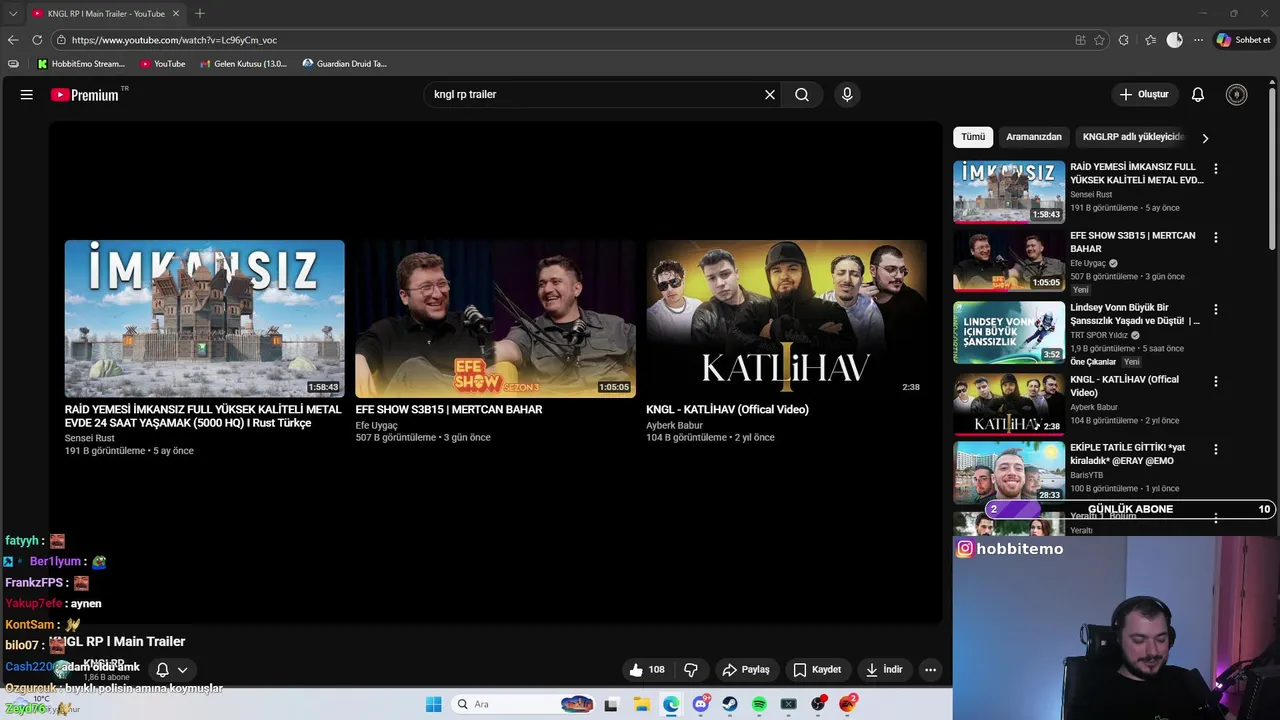Play the KATLİHAV end-screen thumbnail
Screen dimensions: 1280x720
coord(786,319)
